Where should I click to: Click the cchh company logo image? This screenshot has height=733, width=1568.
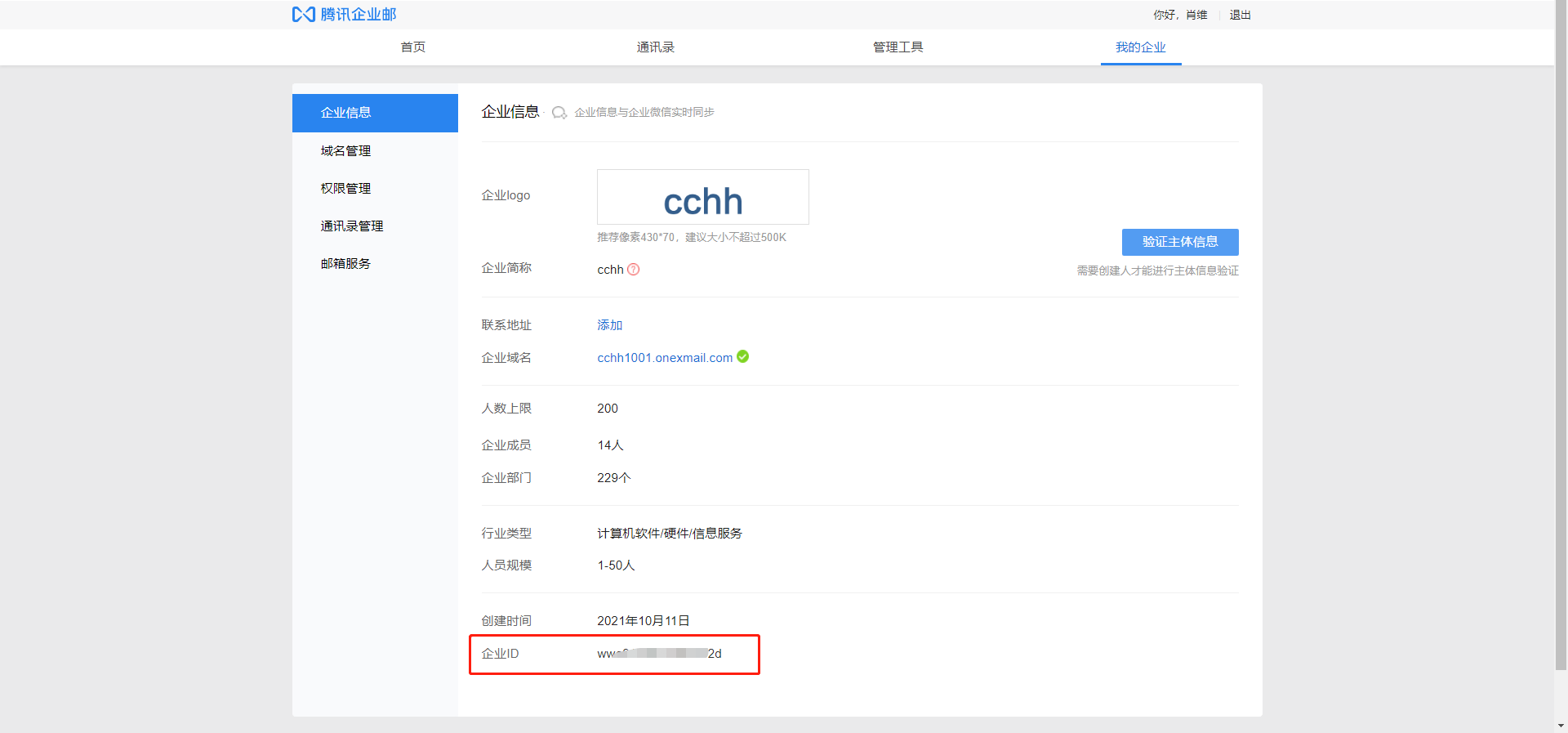coord(703,197)
